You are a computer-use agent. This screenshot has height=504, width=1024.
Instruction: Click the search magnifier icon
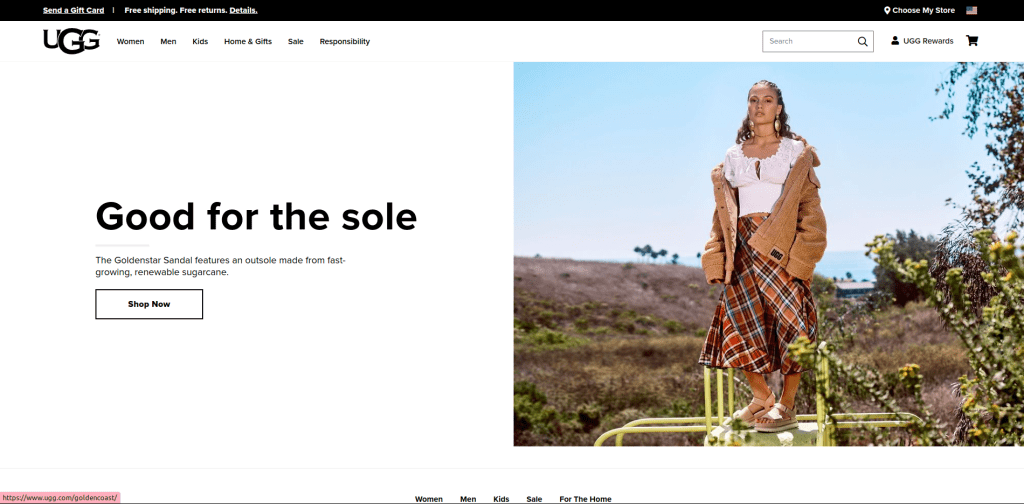click(x=863, y=41)
